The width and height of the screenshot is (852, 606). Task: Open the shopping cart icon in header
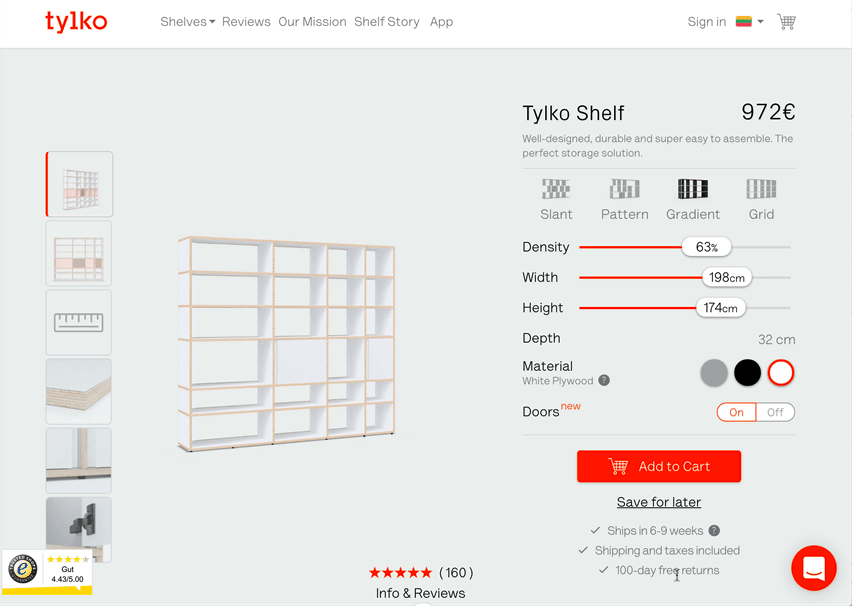pos(786,22)
